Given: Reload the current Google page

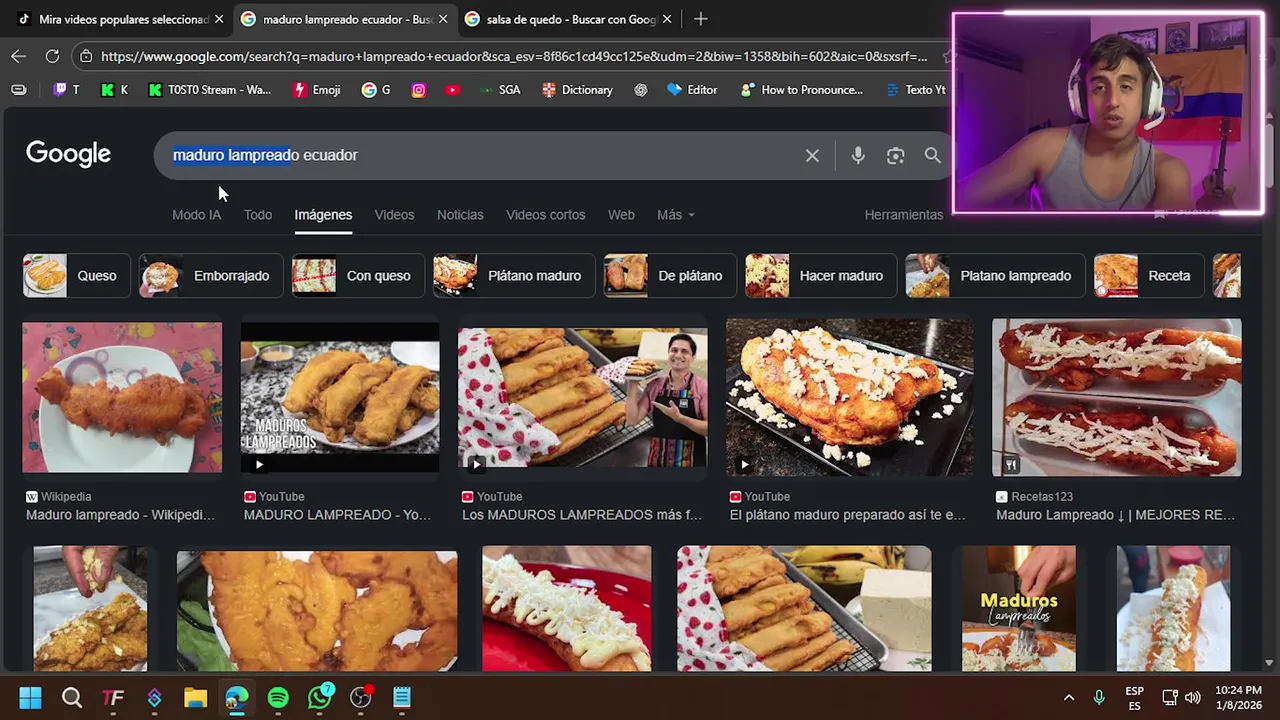Looking at the screenshot, I should pyautogui.click(x=52, y=56).
